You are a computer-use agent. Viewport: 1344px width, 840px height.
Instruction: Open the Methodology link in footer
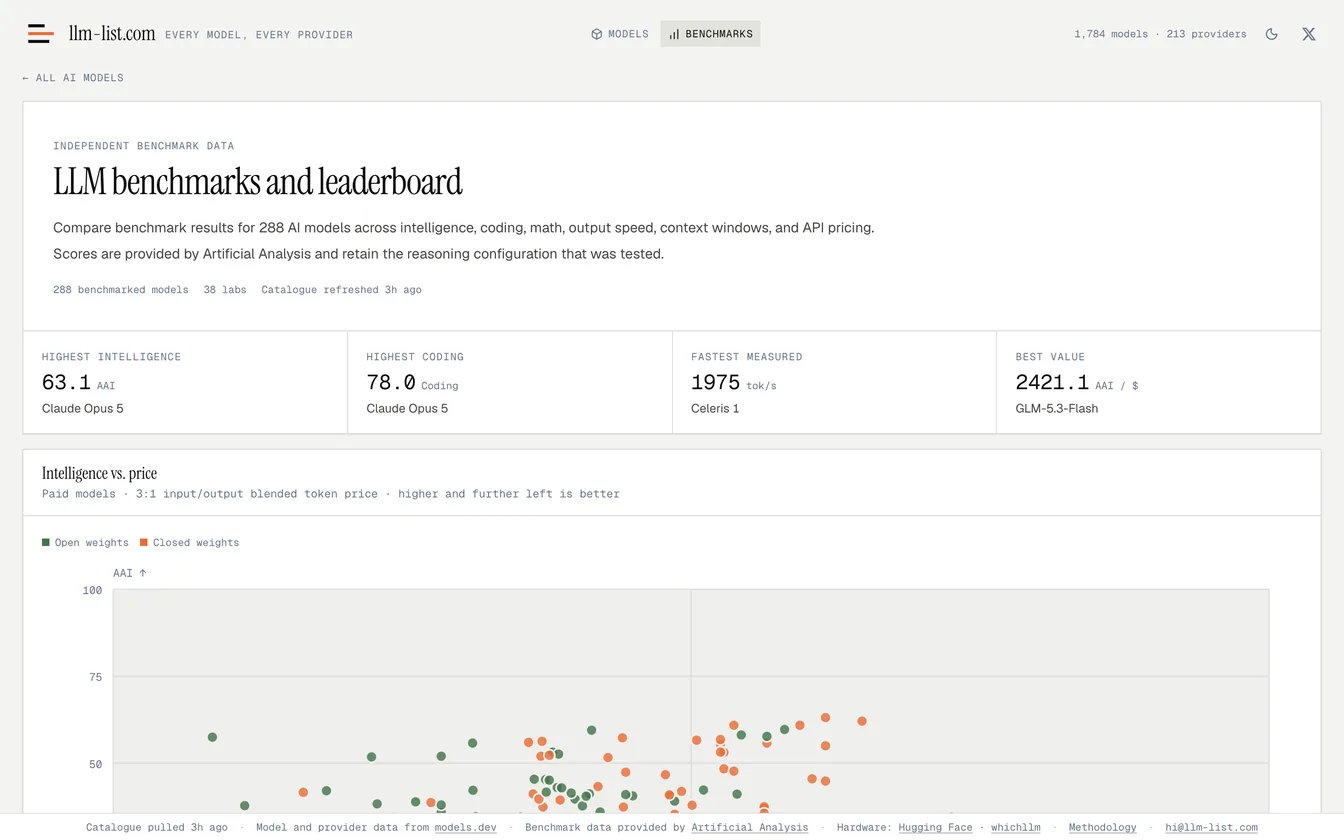coord(1102,828)
